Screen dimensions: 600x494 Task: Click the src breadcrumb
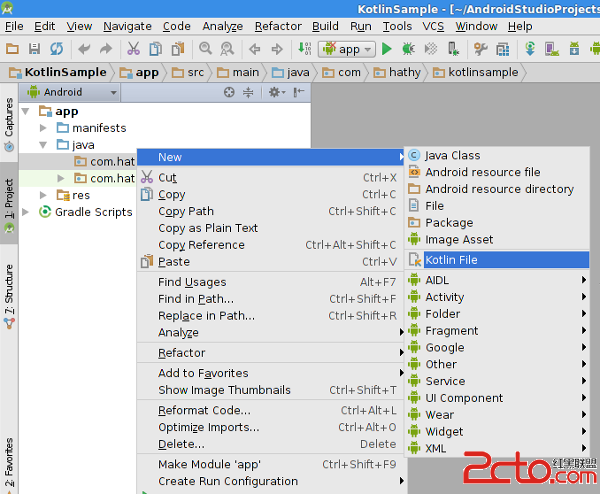click(x=188, y=72)
